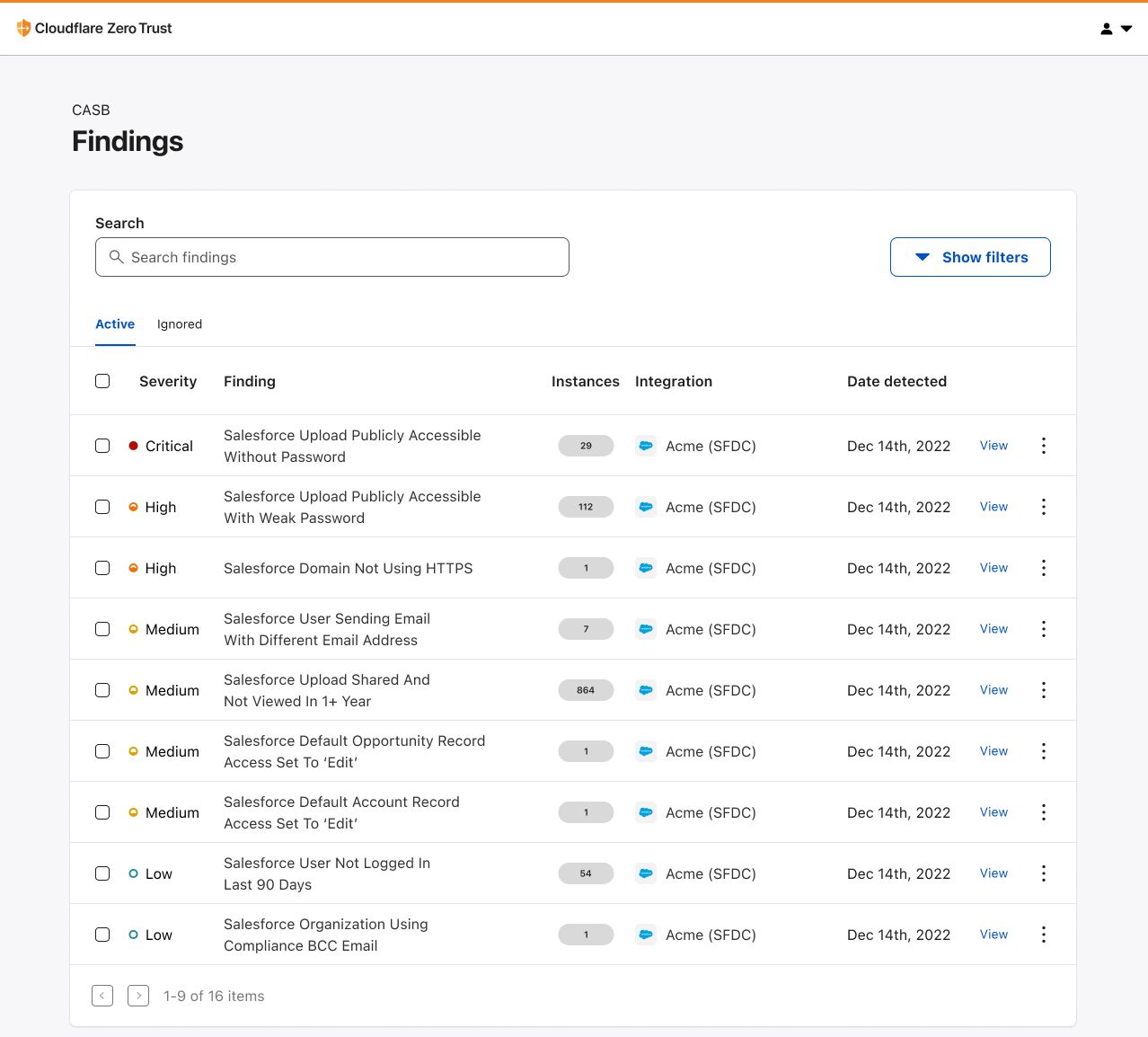Screen dimensions: 1148x1037
Task: Click severity dot for Domain Not Using HTTPS
Action: (134, 568)
